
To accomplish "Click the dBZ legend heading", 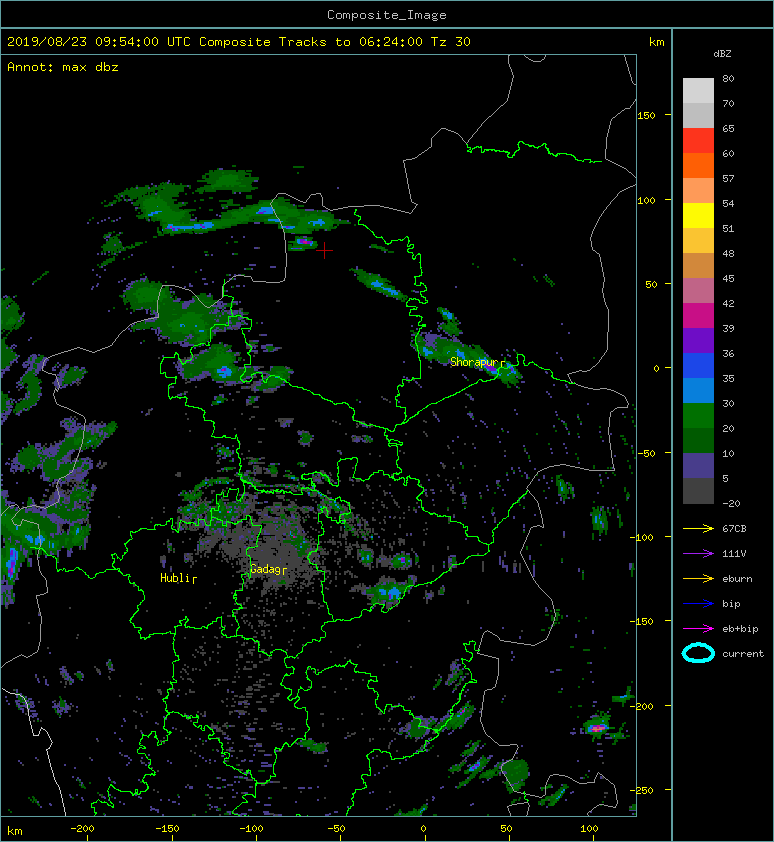I will [x=722, y=54].
